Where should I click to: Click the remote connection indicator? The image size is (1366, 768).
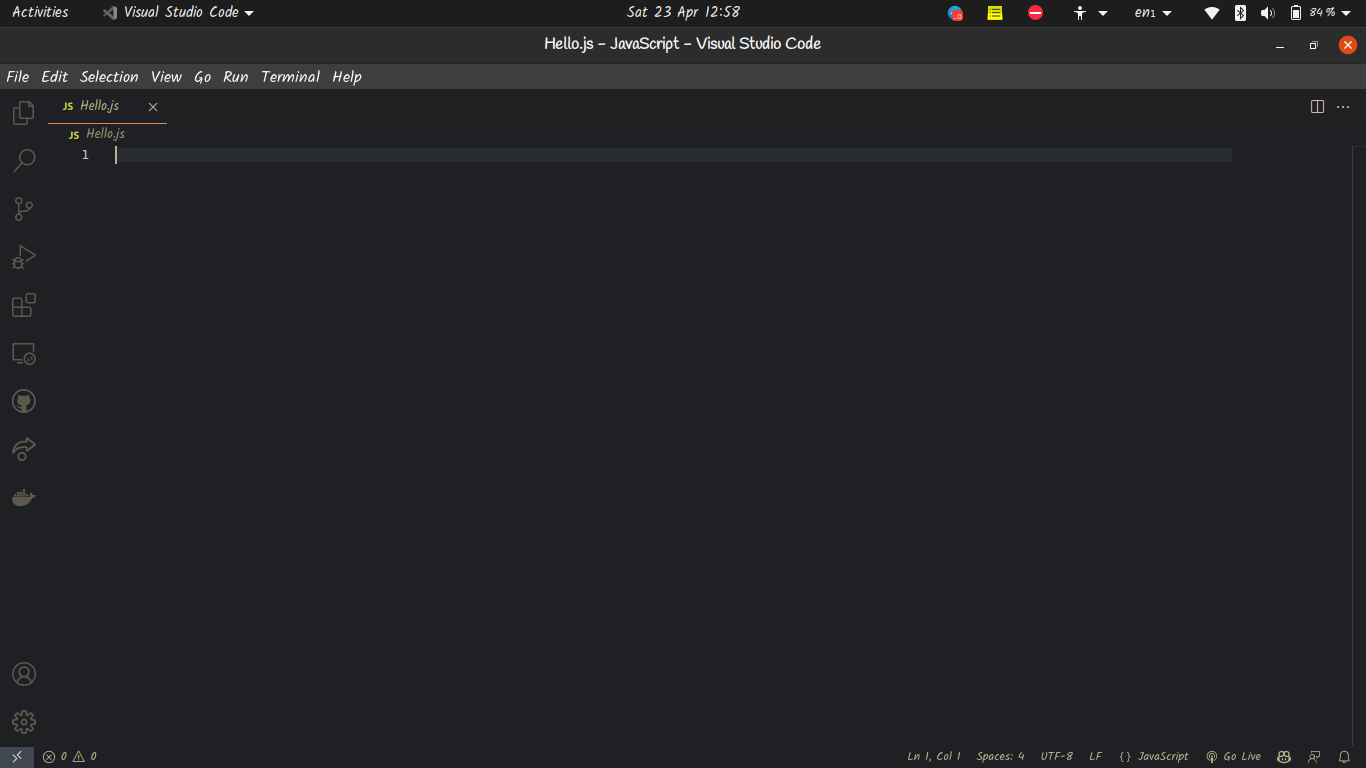point(15,756)
